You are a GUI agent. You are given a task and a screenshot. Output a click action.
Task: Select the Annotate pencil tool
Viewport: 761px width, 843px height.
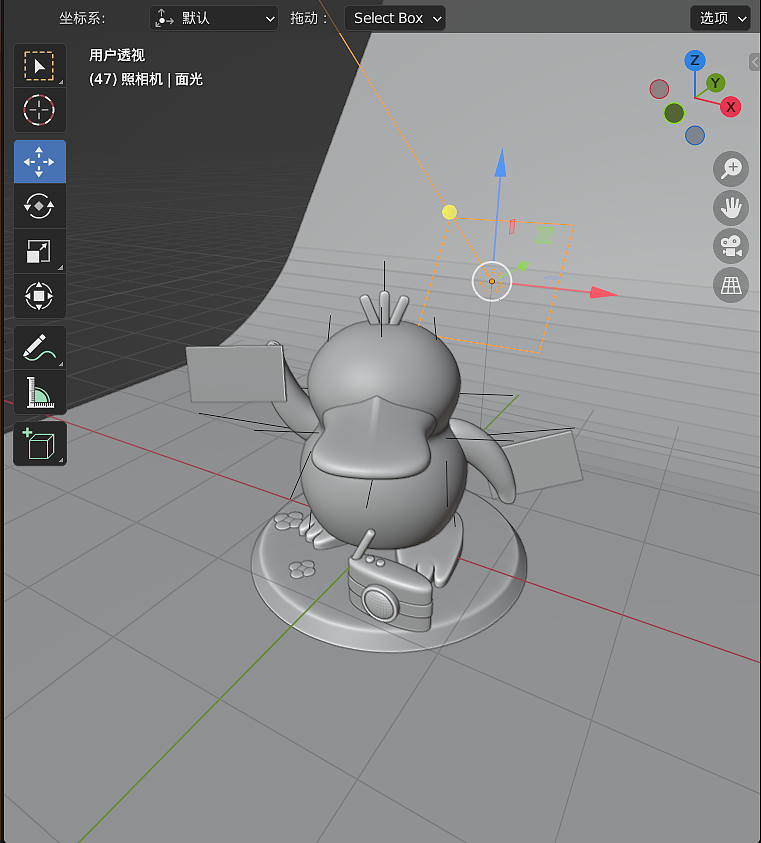click(39, 348)
